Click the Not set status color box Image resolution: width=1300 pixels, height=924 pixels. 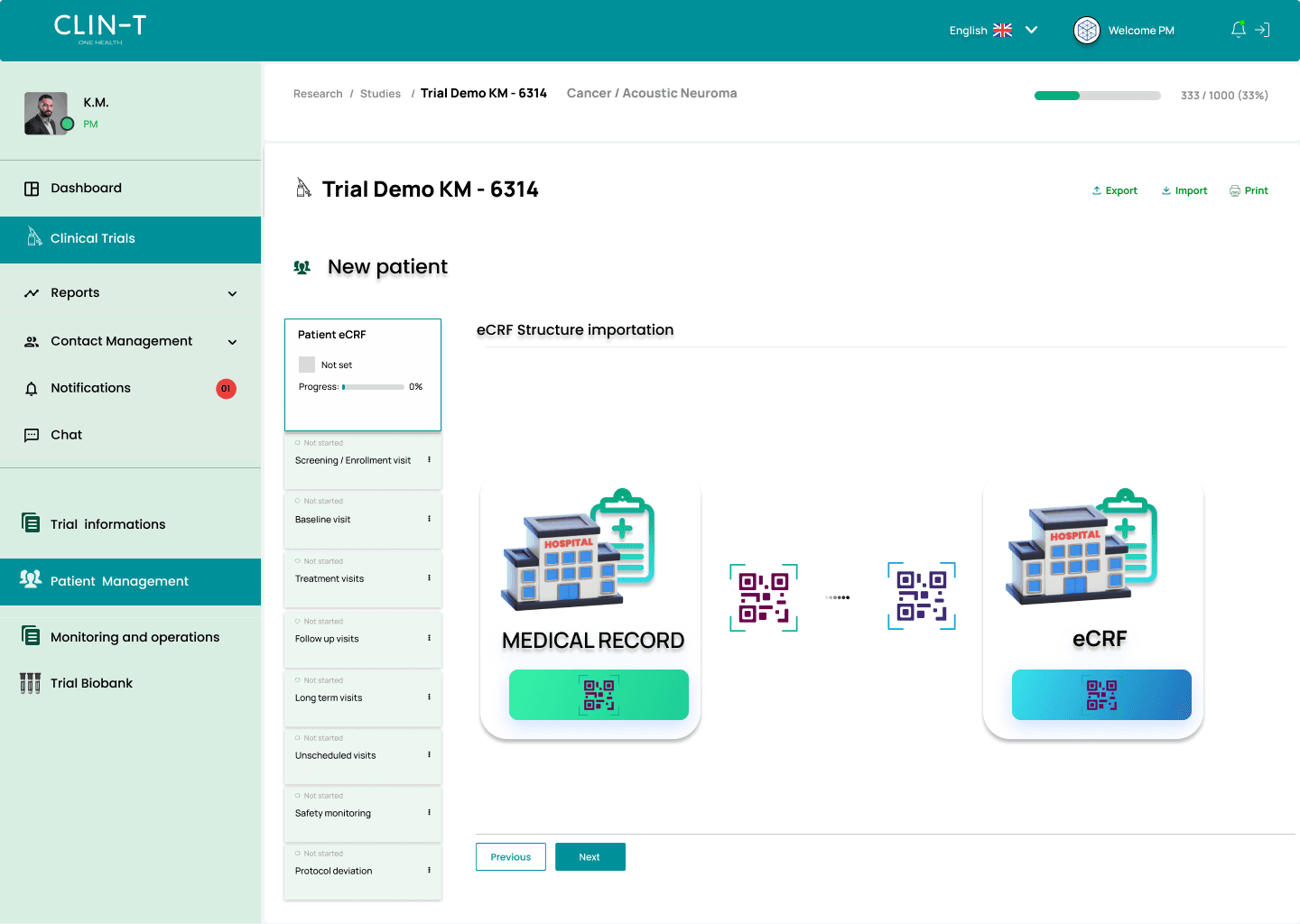click(307, 365)
